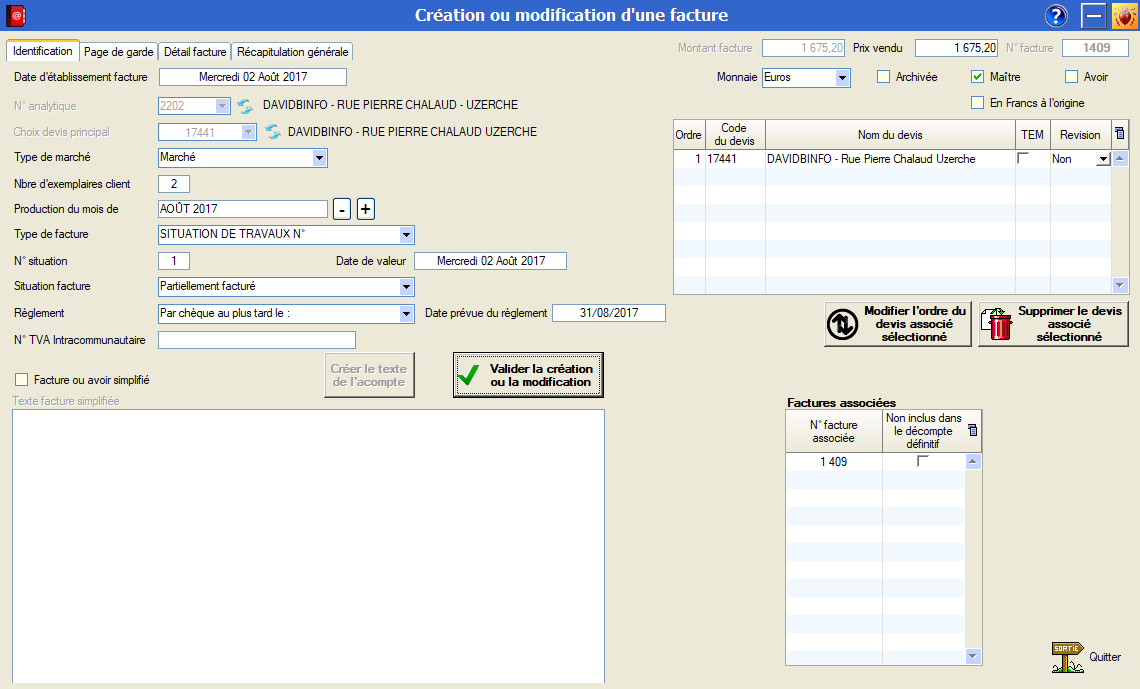1140x689 pixels.
Task: Click the Quitter exit sign icon
Action: point(1067,657)
